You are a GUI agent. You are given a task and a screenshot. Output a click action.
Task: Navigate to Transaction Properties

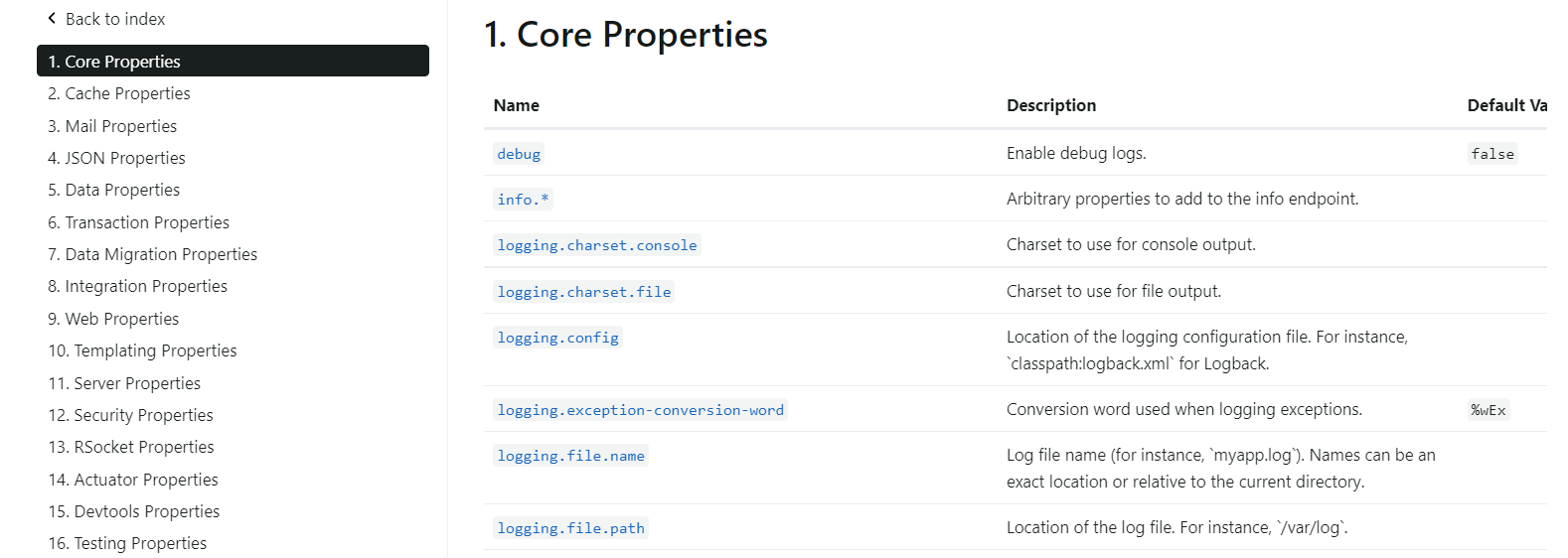138,222
